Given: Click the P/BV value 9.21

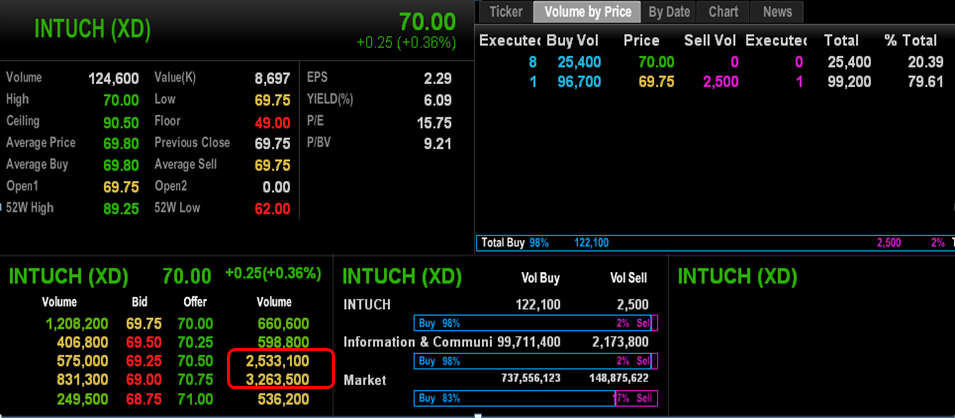Looking at the screenshot, I should [x=438, y=145].
